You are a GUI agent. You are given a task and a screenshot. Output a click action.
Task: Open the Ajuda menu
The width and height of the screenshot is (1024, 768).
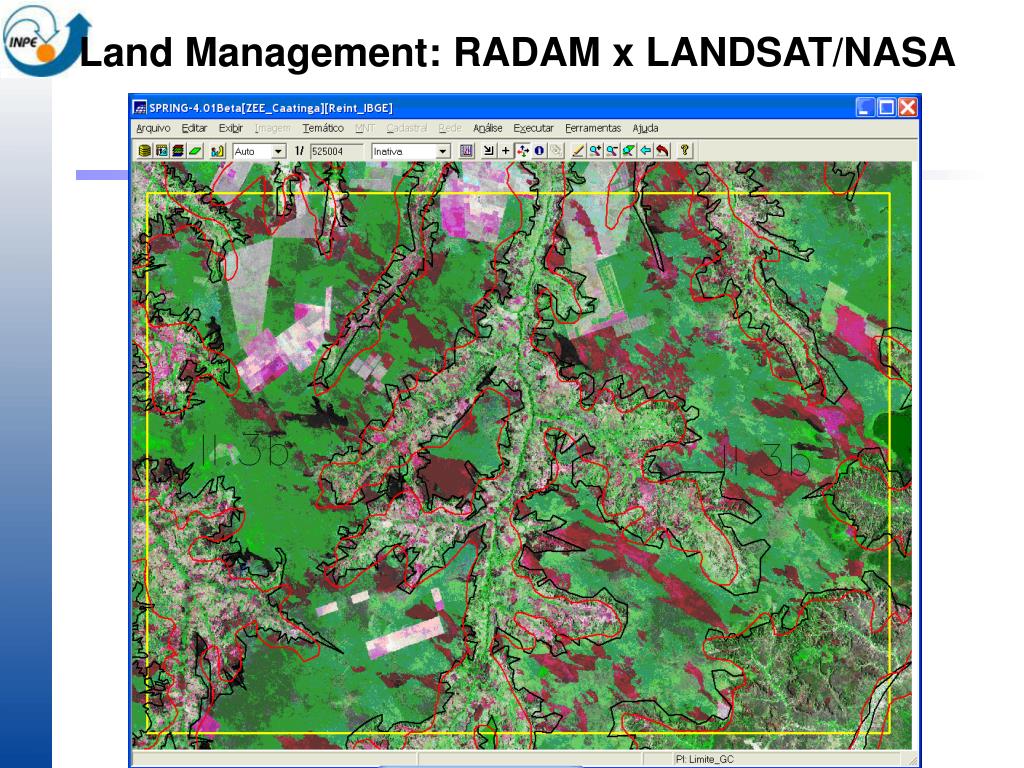click(645, 128)
